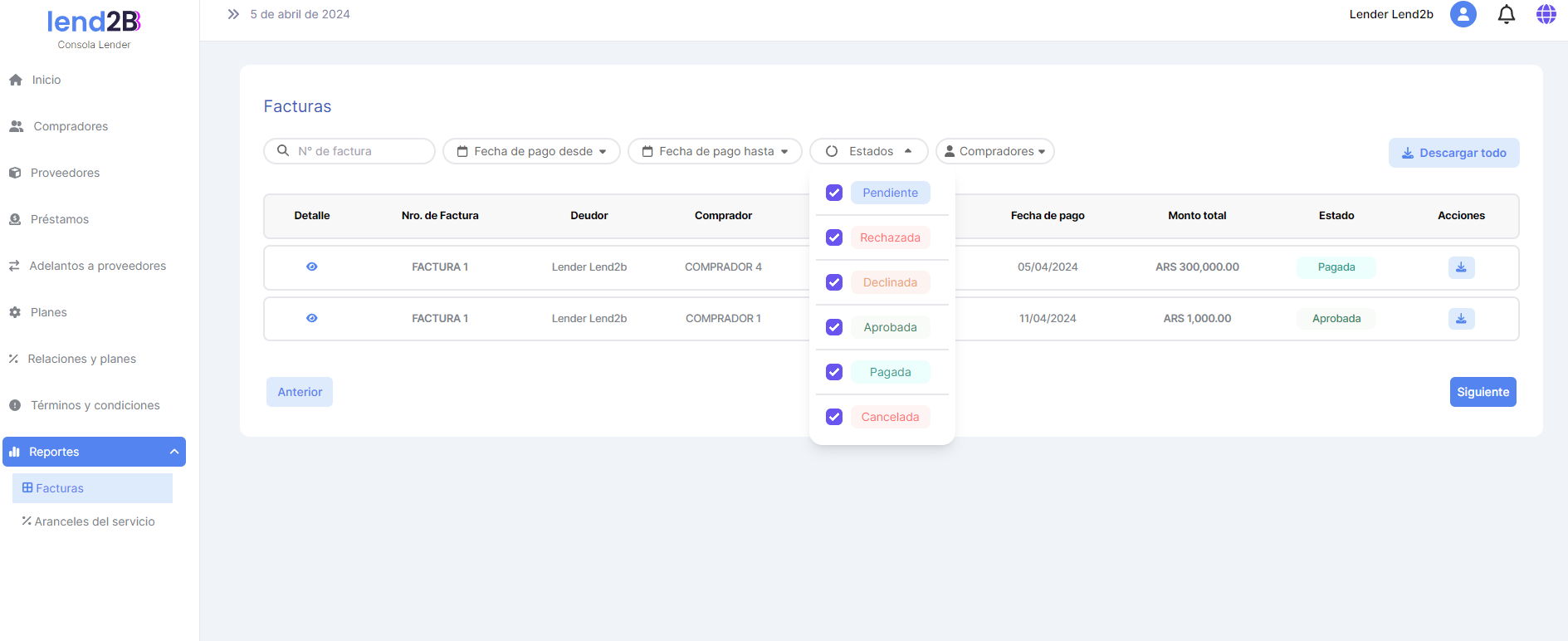Click the Siguiente pagination button
Viewport: 1568px width, 641px height.
tap(1483, 392)
